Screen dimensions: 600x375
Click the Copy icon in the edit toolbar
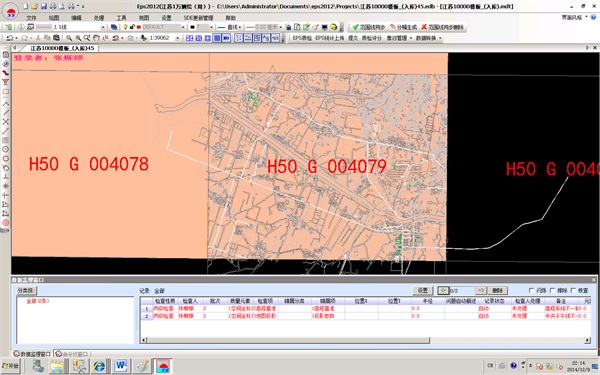click(x=47, y=38)
